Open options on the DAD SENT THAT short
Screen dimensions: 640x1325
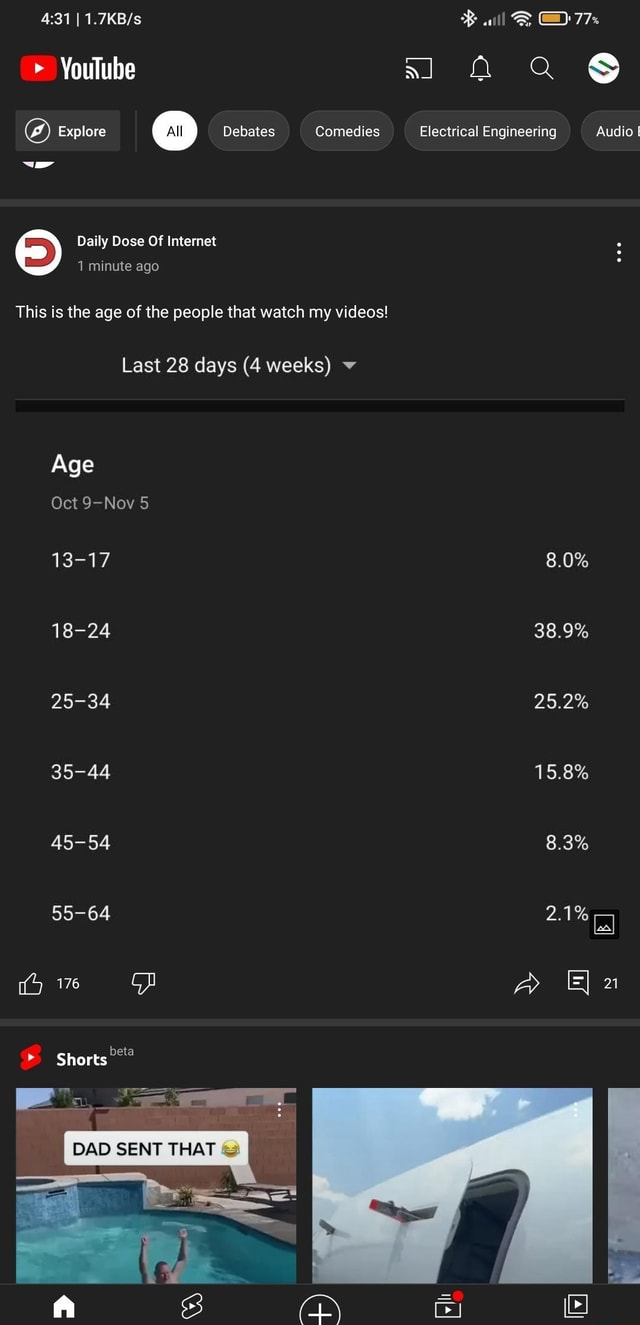(x=280, y=1109)
